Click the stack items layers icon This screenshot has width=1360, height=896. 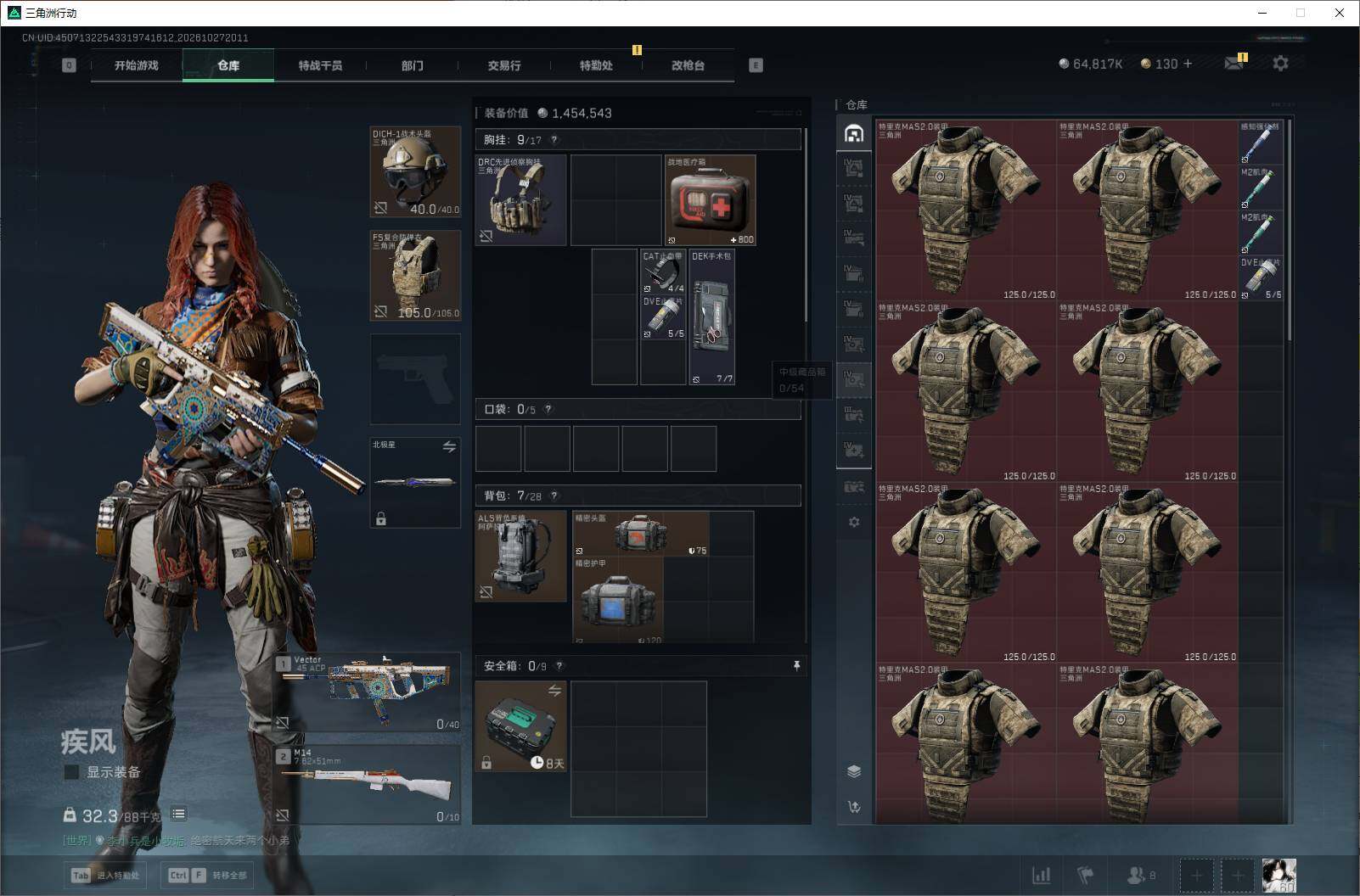[x=854, y=771]
